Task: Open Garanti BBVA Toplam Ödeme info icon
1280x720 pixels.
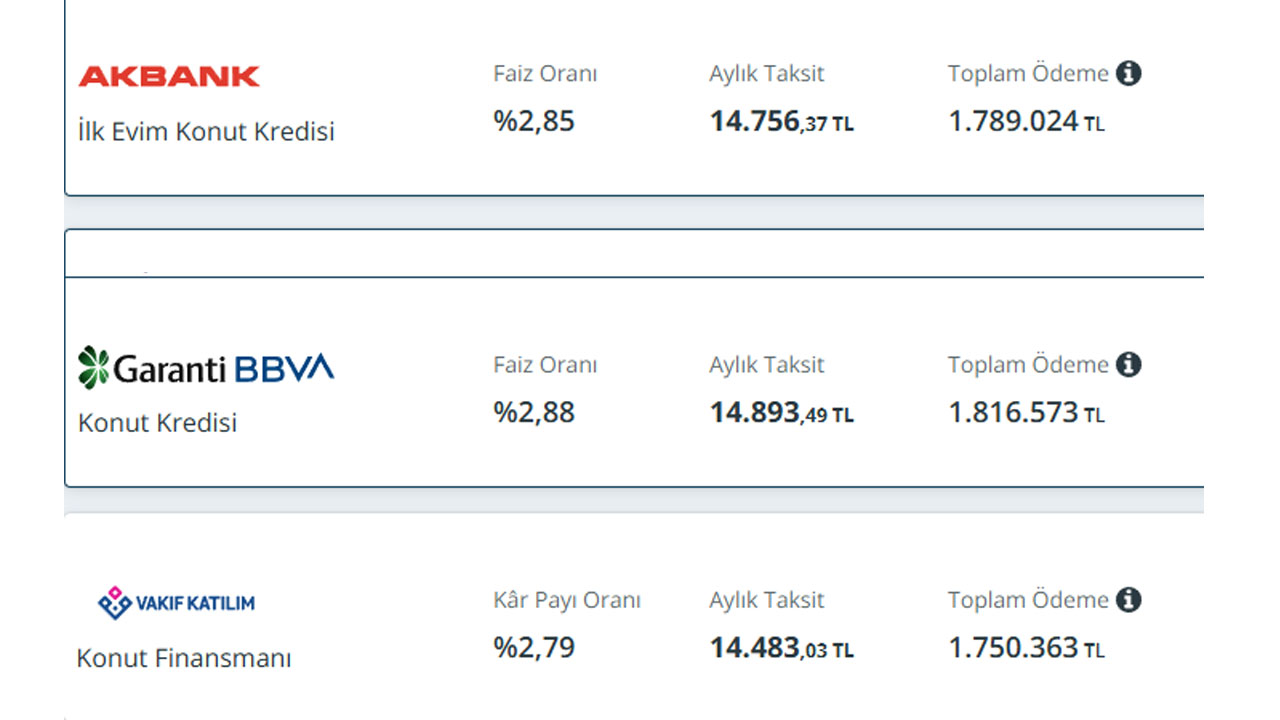Action: click(1129, 364)
